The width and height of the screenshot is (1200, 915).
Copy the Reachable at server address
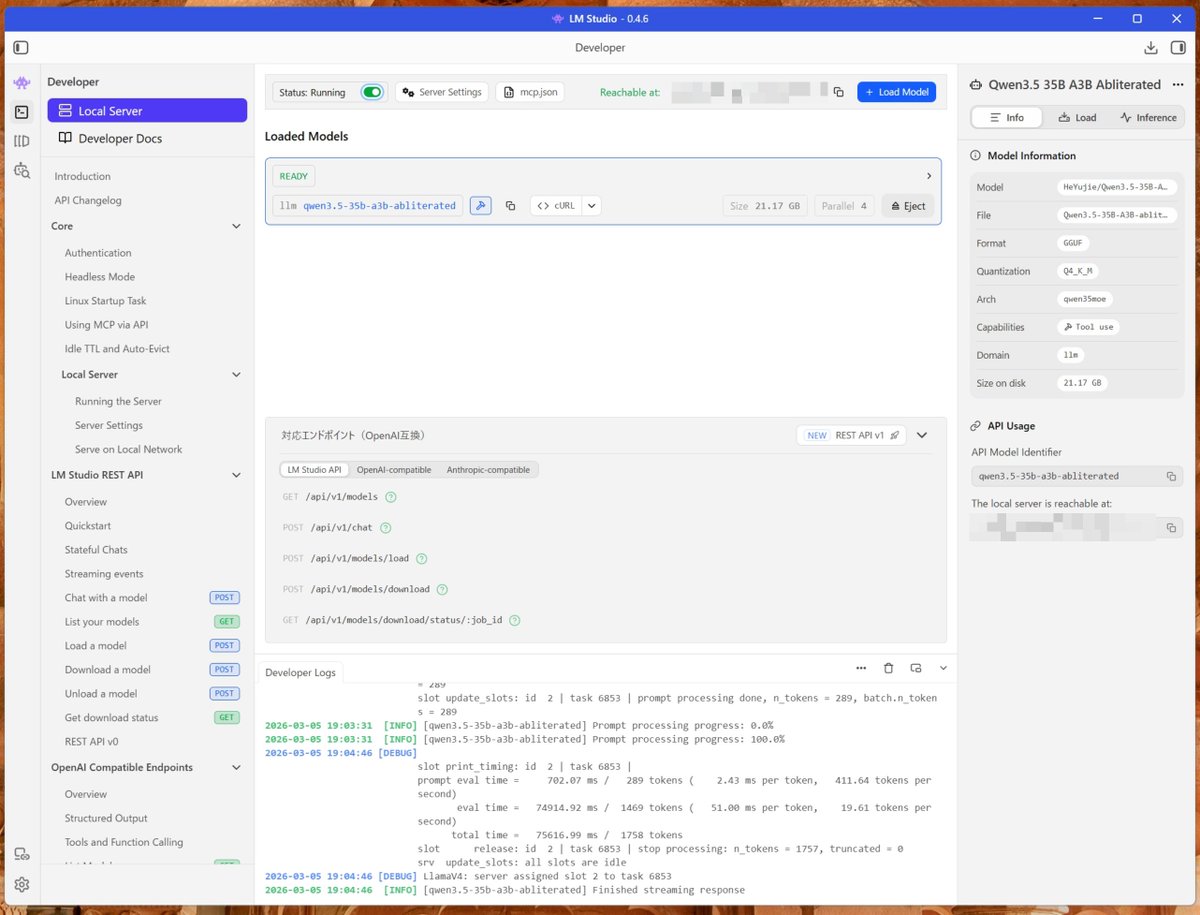pyautogui.click(x=838, y=92)
